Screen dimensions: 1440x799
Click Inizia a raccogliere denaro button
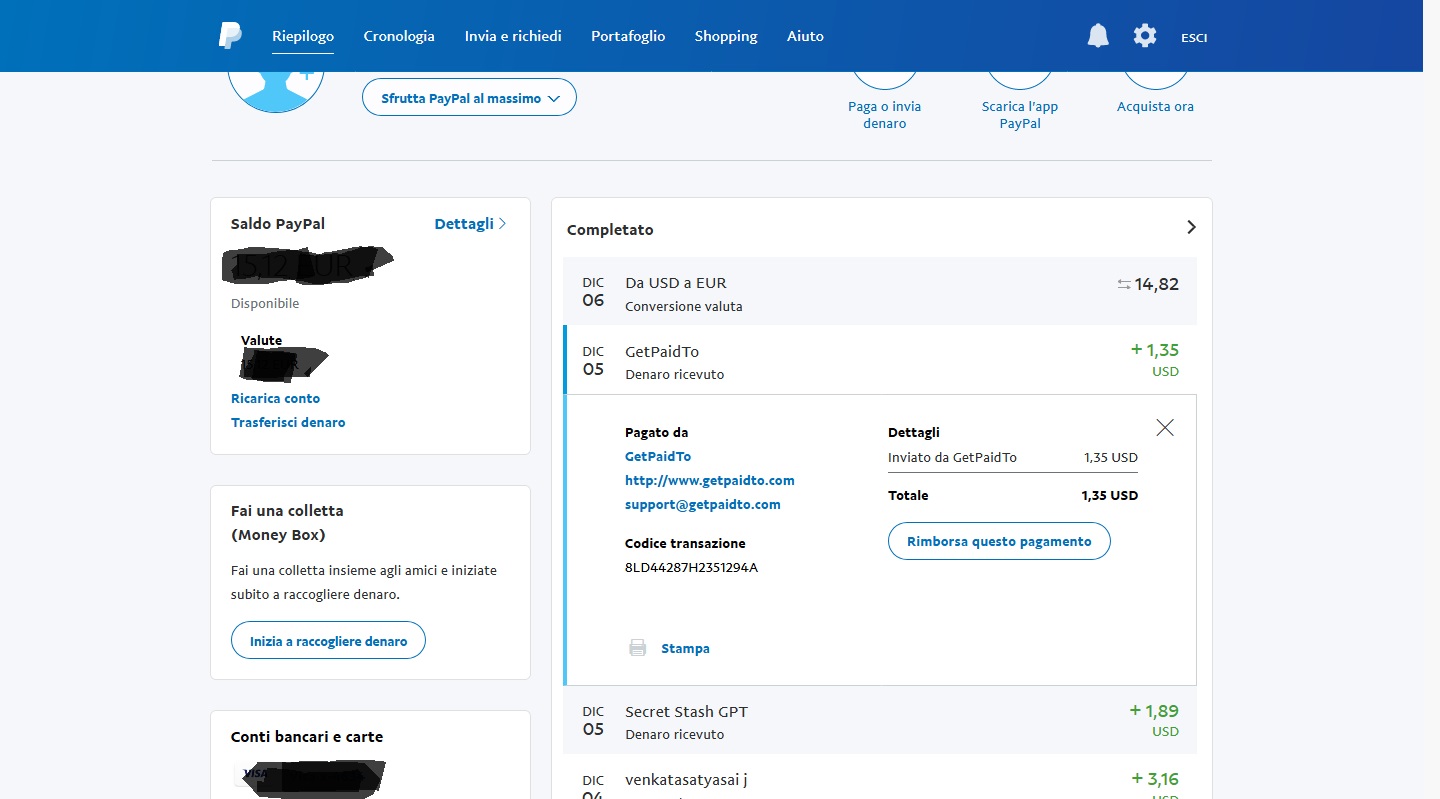[x=328, y=641]
